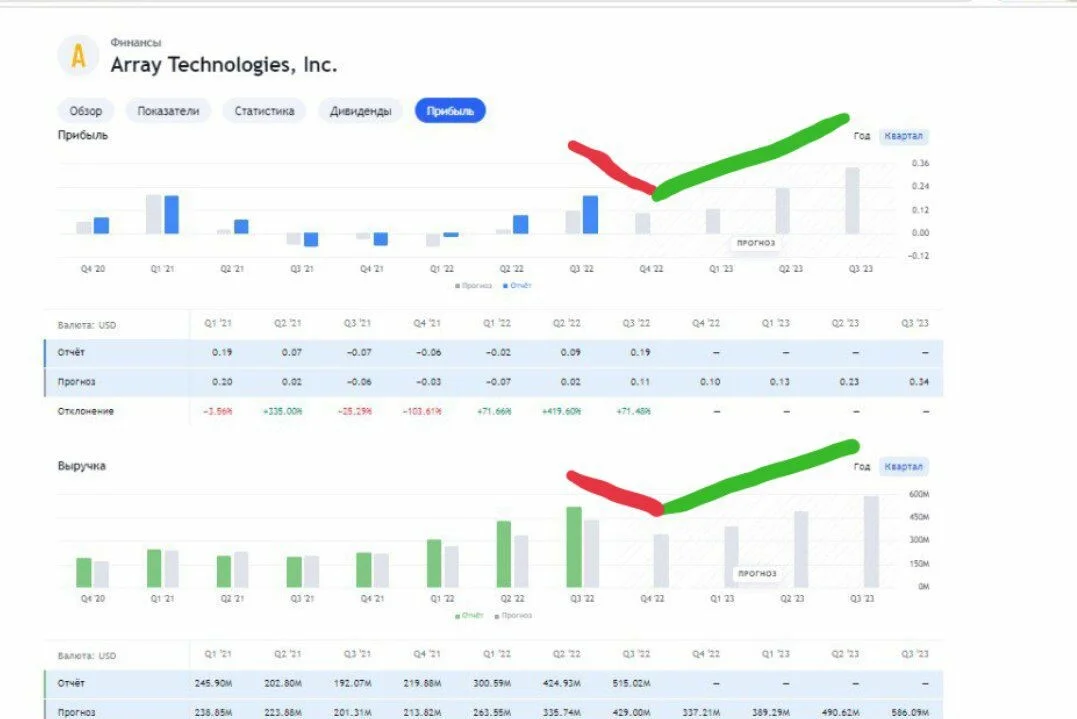The width and height of the screenshot is (1077, 719).
Task: Click the green Q3 '22 revenue bar
Action: point(574,547)
